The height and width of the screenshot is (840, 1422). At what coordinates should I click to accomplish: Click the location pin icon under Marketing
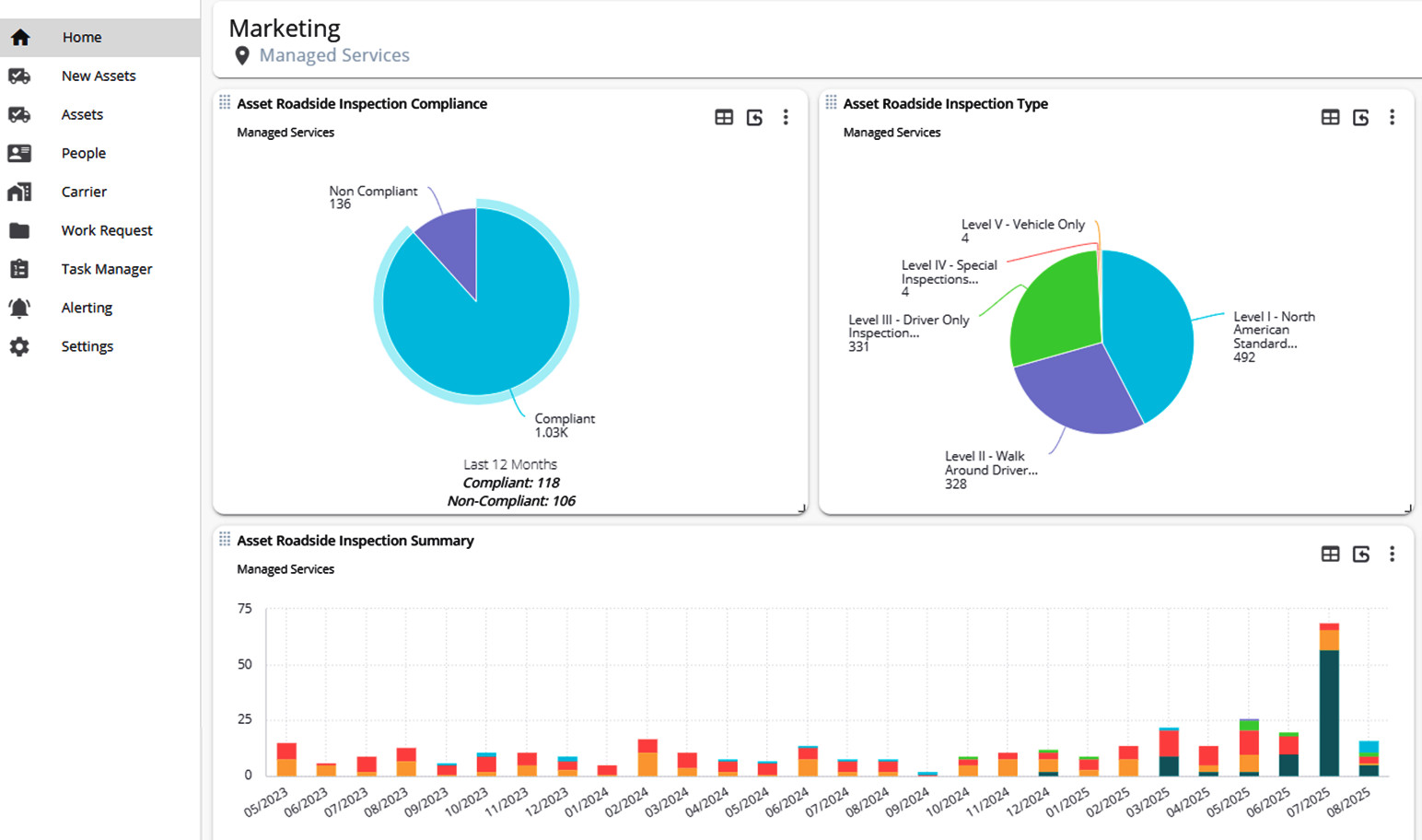tap(242, 55)
